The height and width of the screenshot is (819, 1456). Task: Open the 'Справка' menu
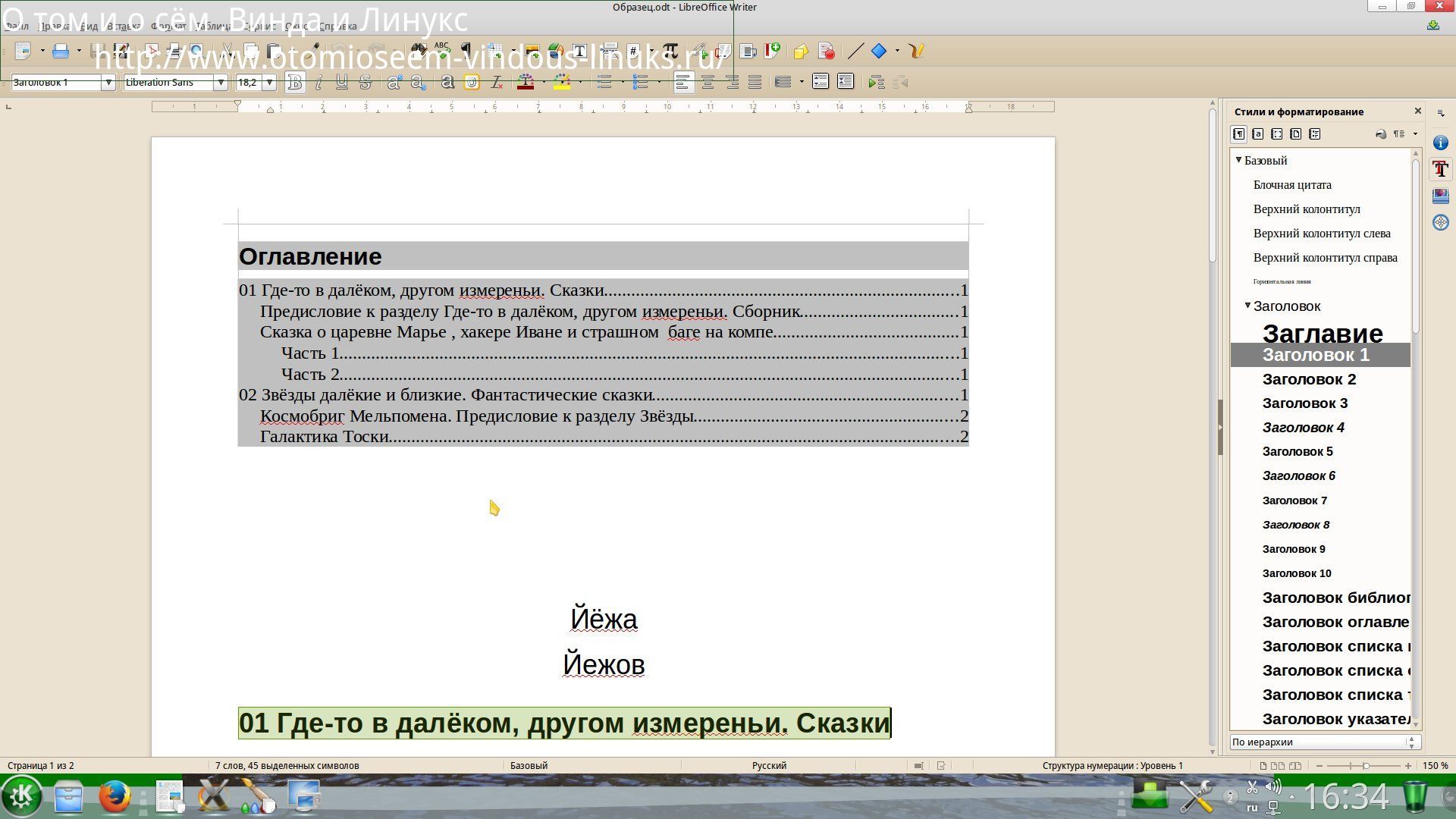pos(337,26)
